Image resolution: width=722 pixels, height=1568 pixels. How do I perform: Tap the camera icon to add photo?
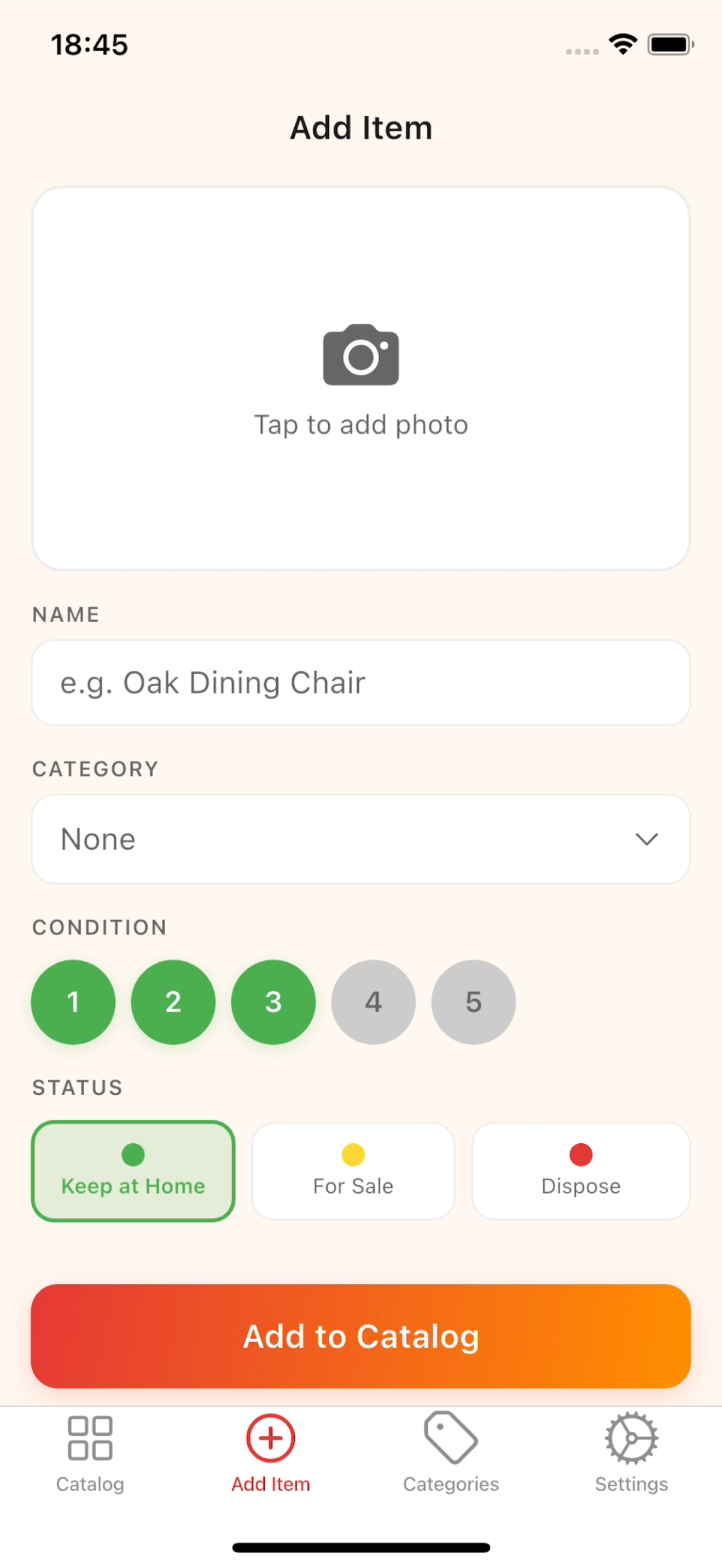tap(360, 355)
